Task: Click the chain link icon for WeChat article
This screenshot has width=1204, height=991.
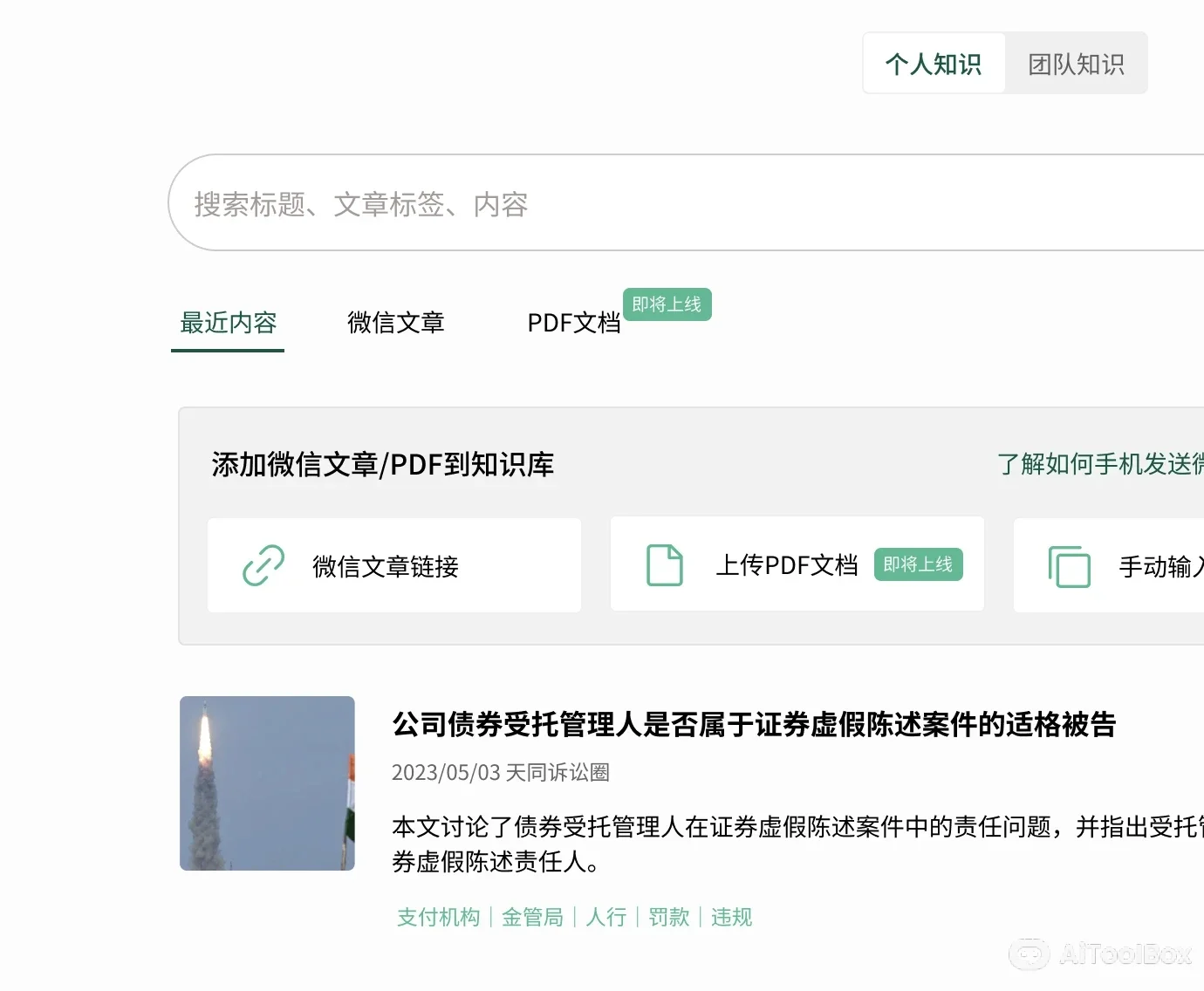Action: point(263,565)
